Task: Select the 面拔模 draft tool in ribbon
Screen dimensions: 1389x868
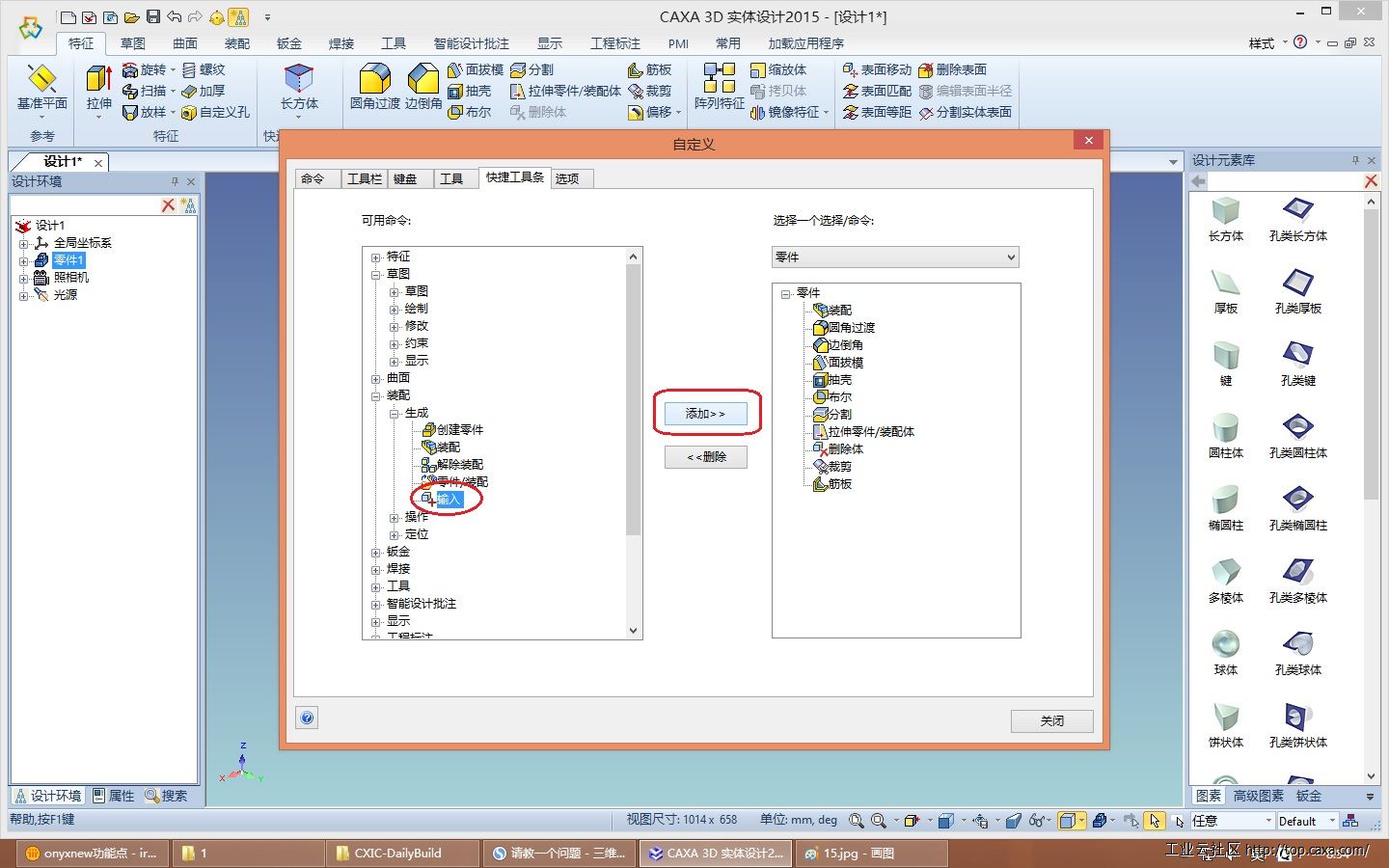Action: 476,69
